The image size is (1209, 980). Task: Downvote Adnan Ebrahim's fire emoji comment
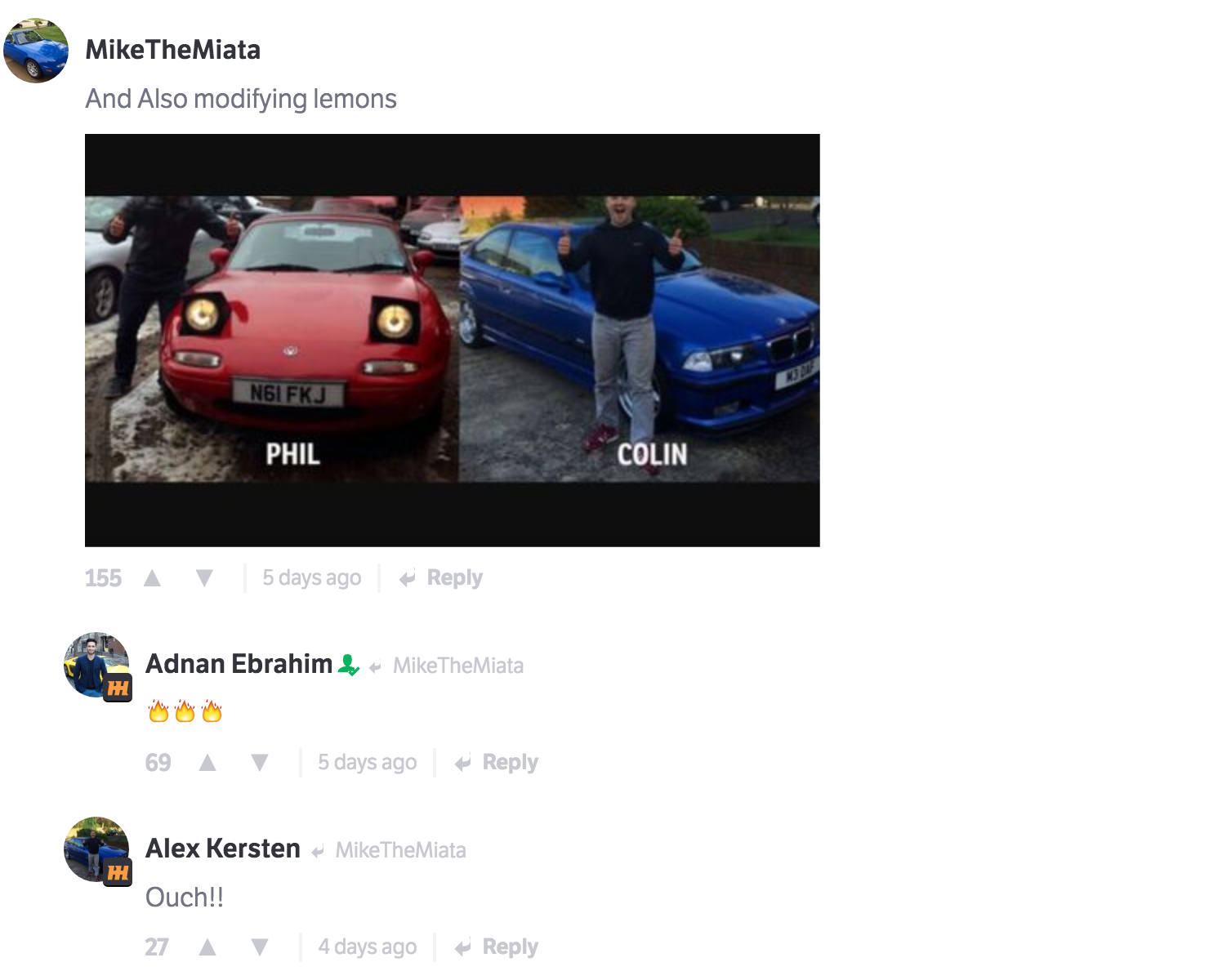click(260, 763)
